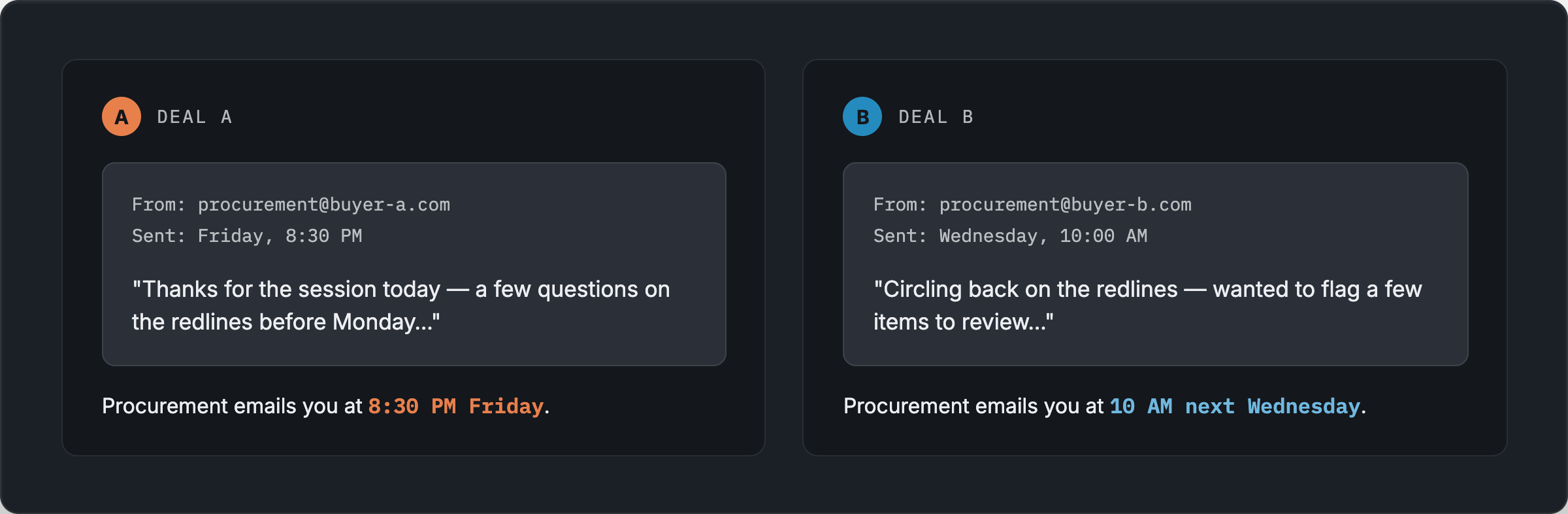
Task: Click 'Procurement emails you at' under Deal A
Action: coord(232,406)
